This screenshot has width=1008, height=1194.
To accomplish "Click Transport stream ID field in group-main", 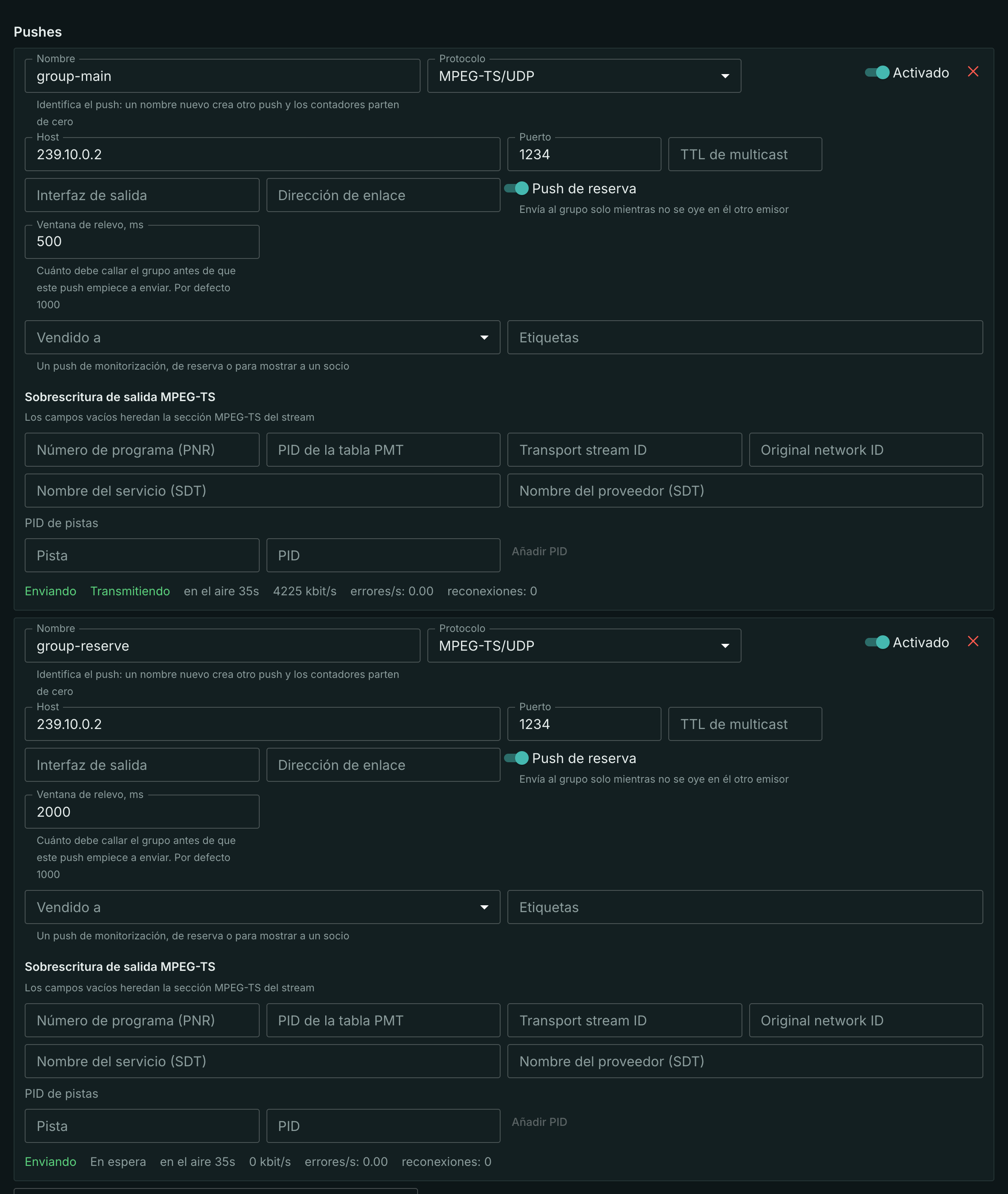I will click(x=624, y=450).
